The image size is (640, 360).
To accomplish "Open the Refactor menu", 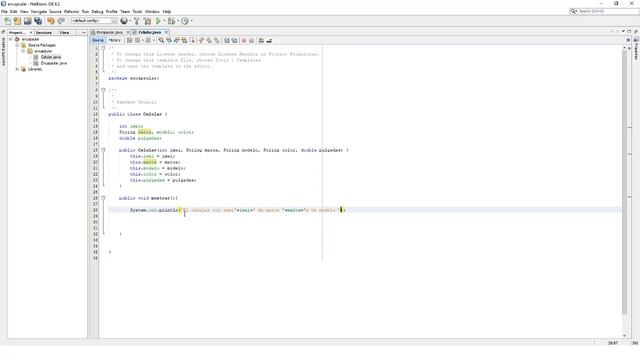I will point(71,11).
